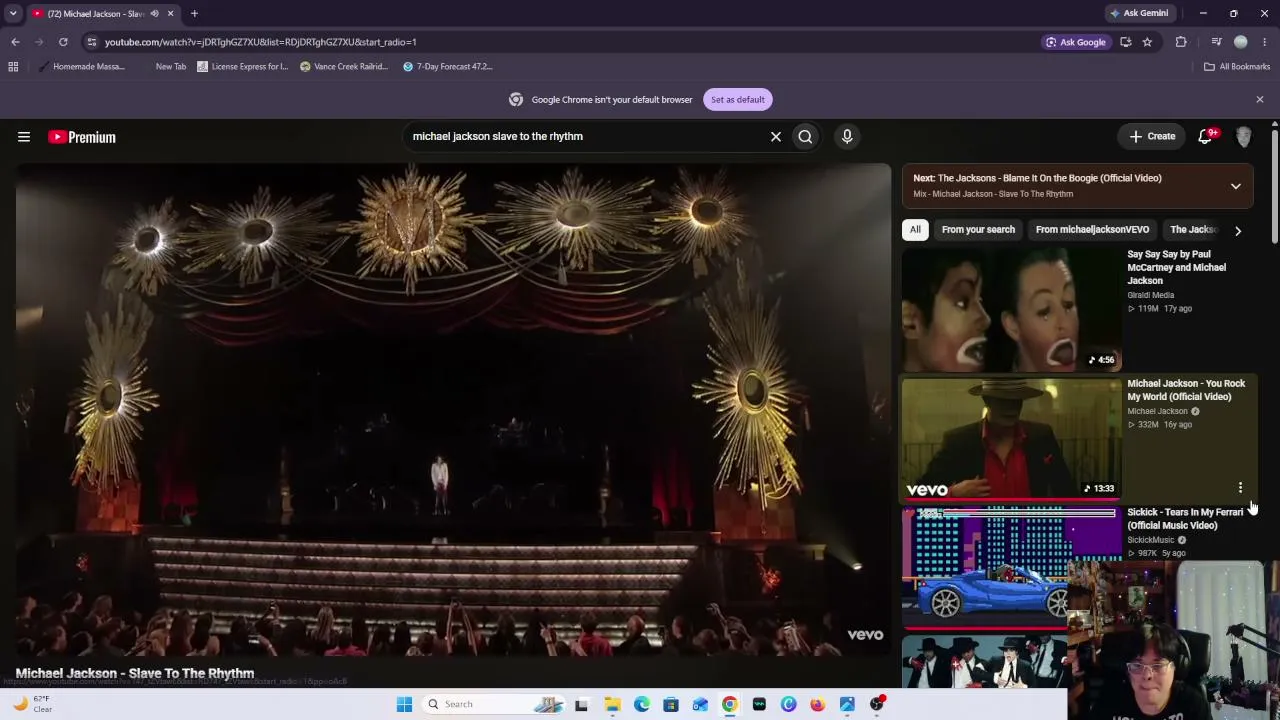Open YouTube notifications bell

(x=1206, y=136)
